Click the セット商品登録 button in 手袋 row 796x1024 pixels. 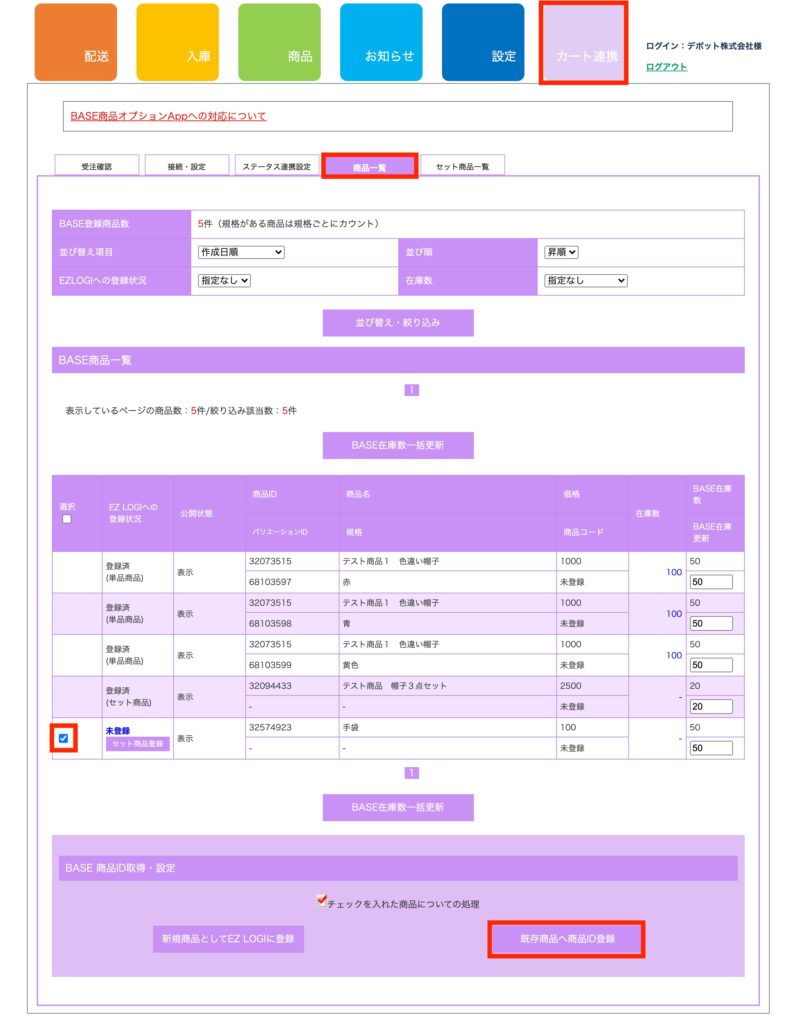coord(137,744)
